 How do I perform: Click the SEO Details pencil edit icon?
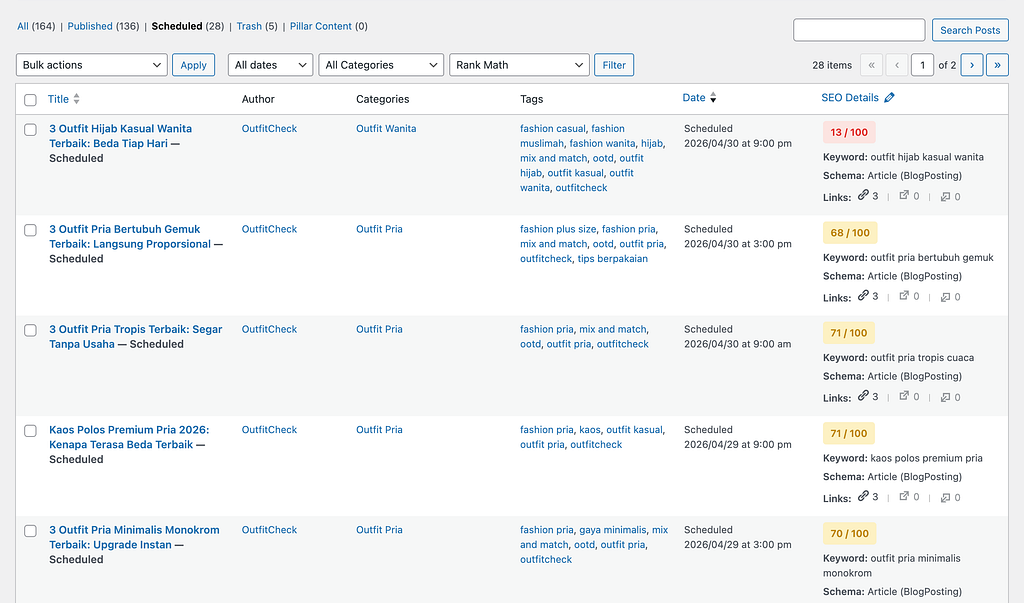[x=889, y=97]
